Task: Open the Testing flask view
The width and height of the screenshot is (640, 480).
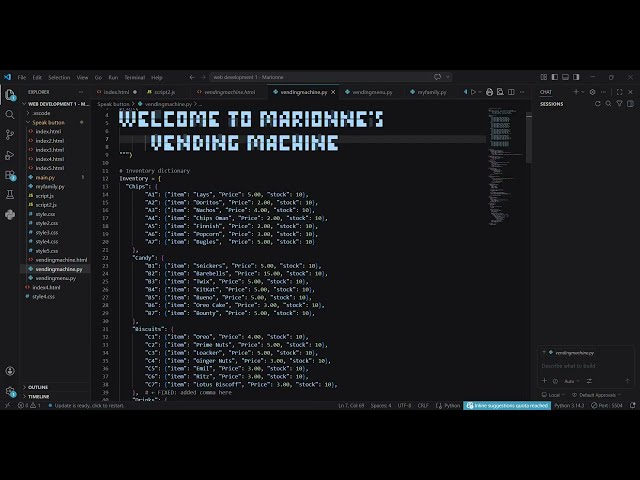Action: click(x=10, y=195)
